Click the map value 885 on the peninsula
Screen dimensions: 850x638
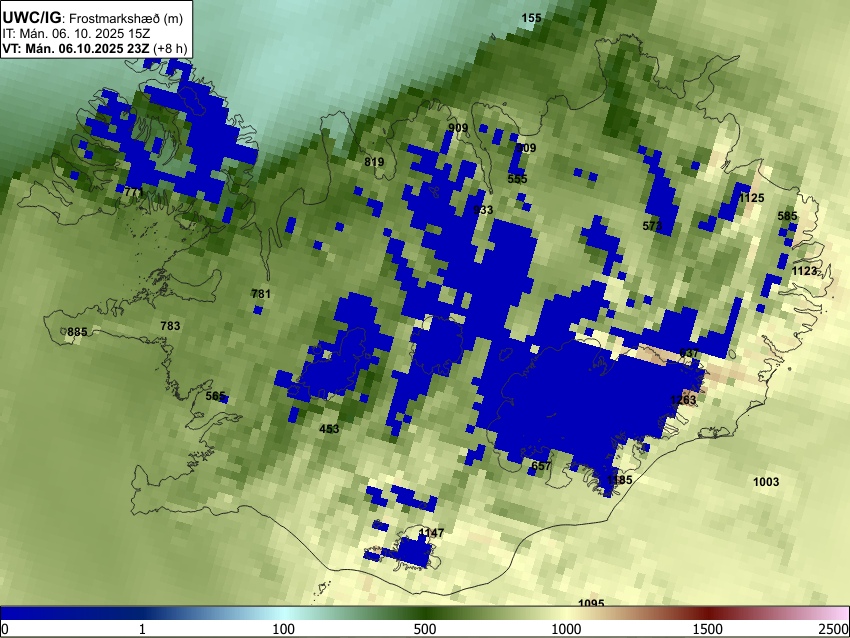pos(77,332)
